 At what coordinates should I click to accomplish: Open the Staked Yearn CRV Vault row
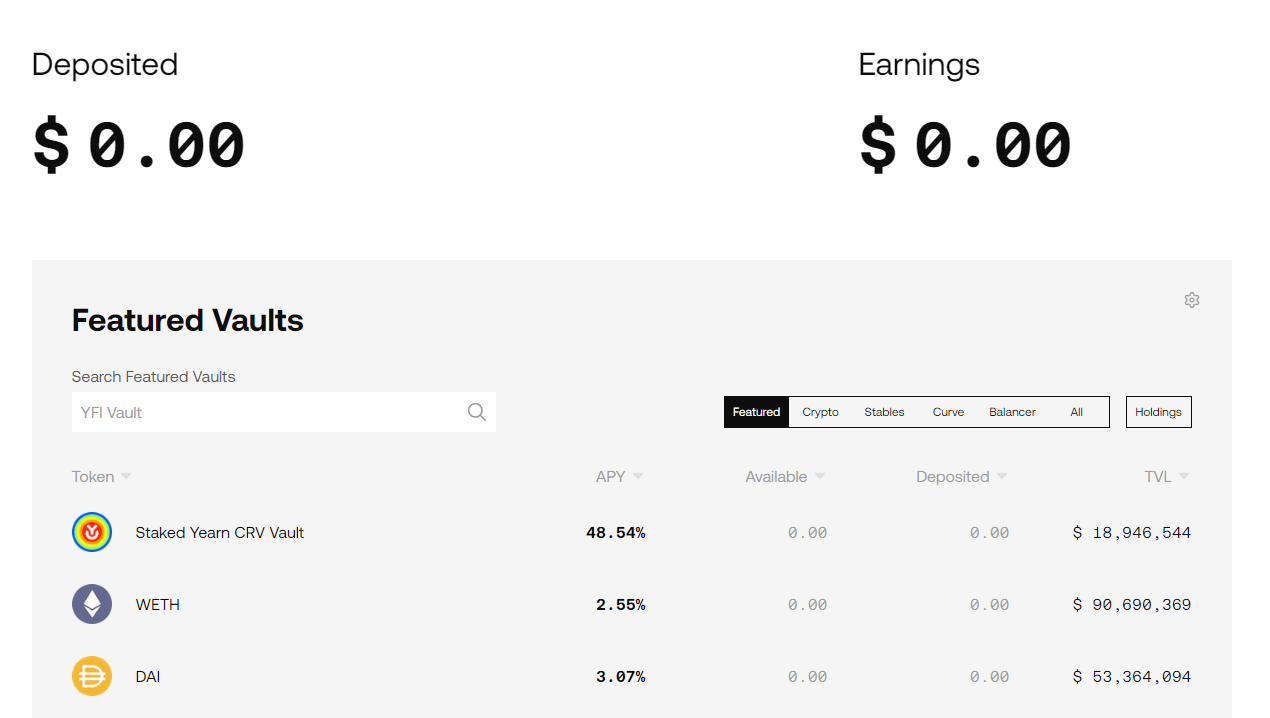[632, 533]
